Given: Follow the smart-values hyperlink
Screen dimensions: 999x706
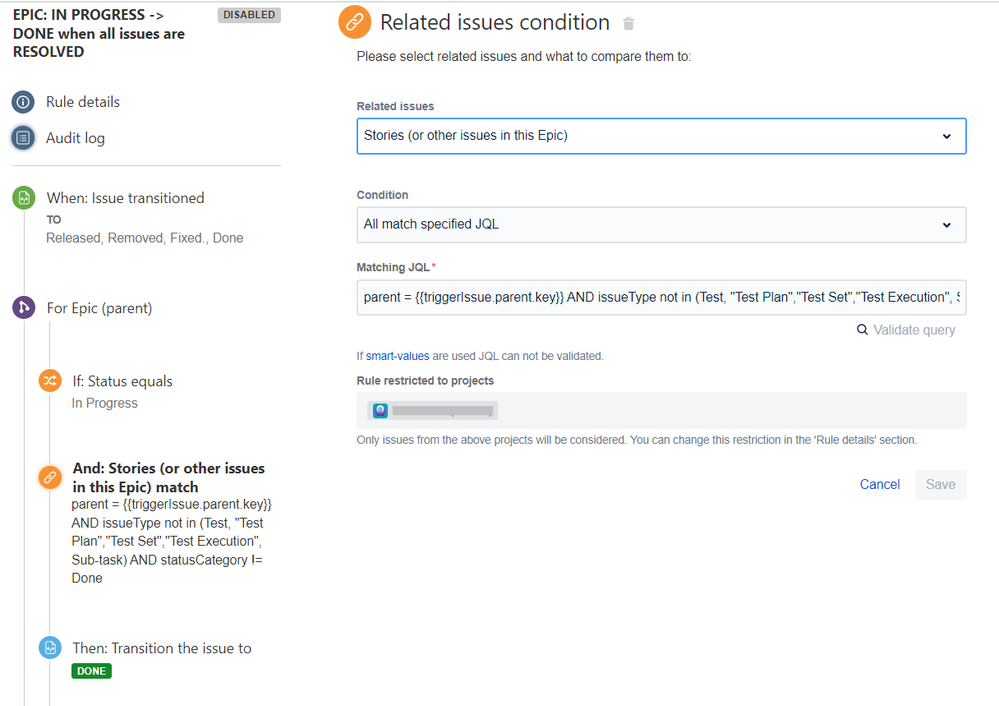Looking at the screenshot, I should click(398, 356).
